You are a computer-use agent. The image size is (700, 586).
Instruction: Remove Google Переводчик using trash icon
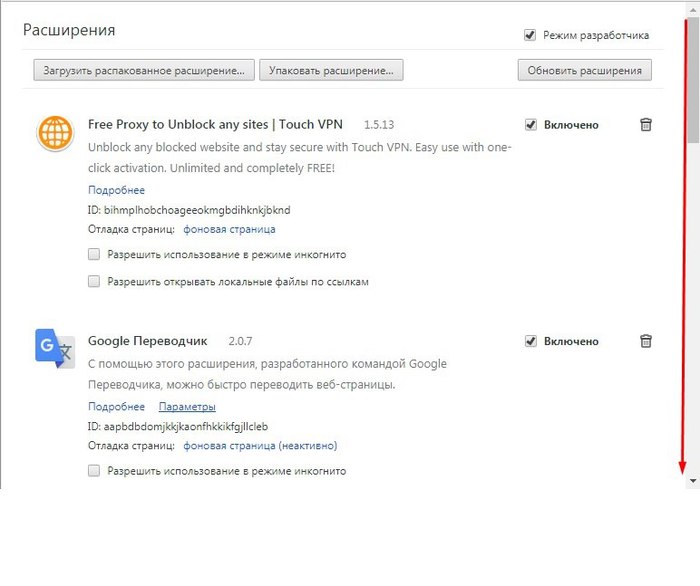(x=646, y=341)
